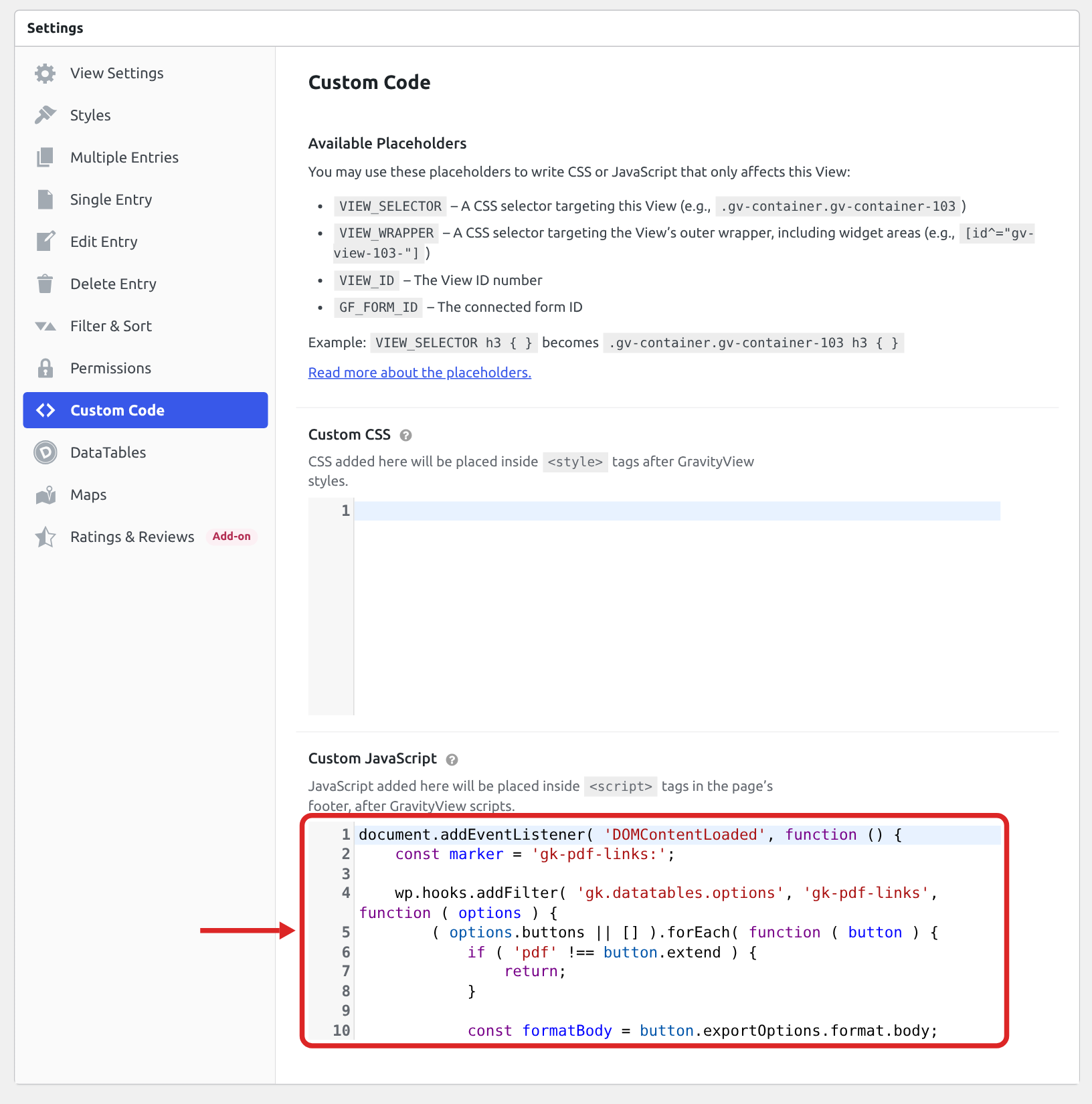Click the Add-on badge
The width and height of the screenshot is (1092, 1104).
[x=232, y=536]
